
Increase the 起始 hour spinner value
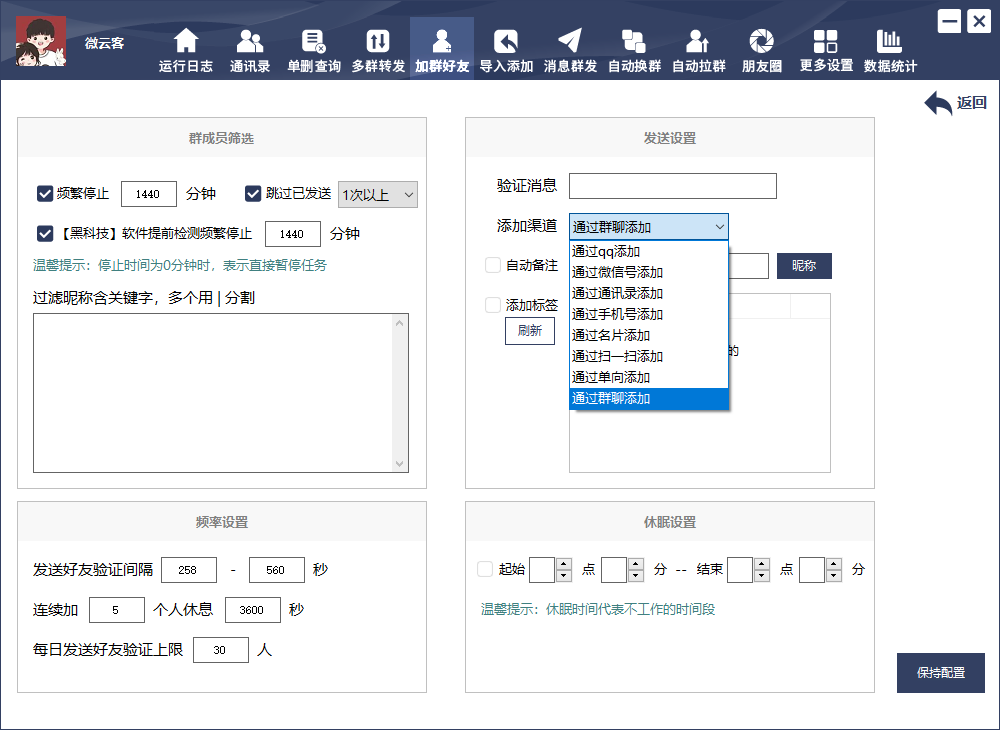pos(563,564)
